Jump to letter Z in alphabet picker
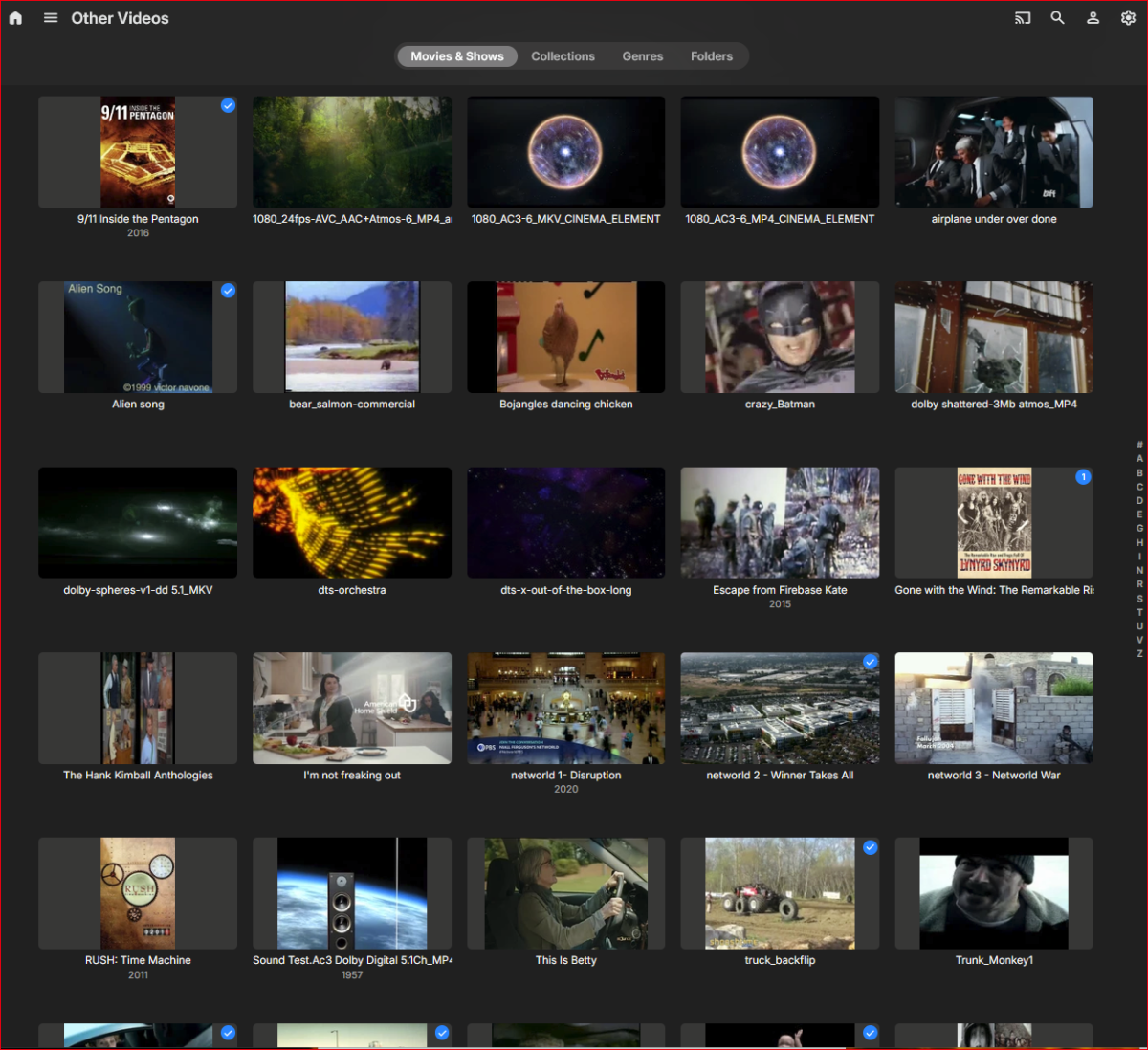 coord(1139,653)
